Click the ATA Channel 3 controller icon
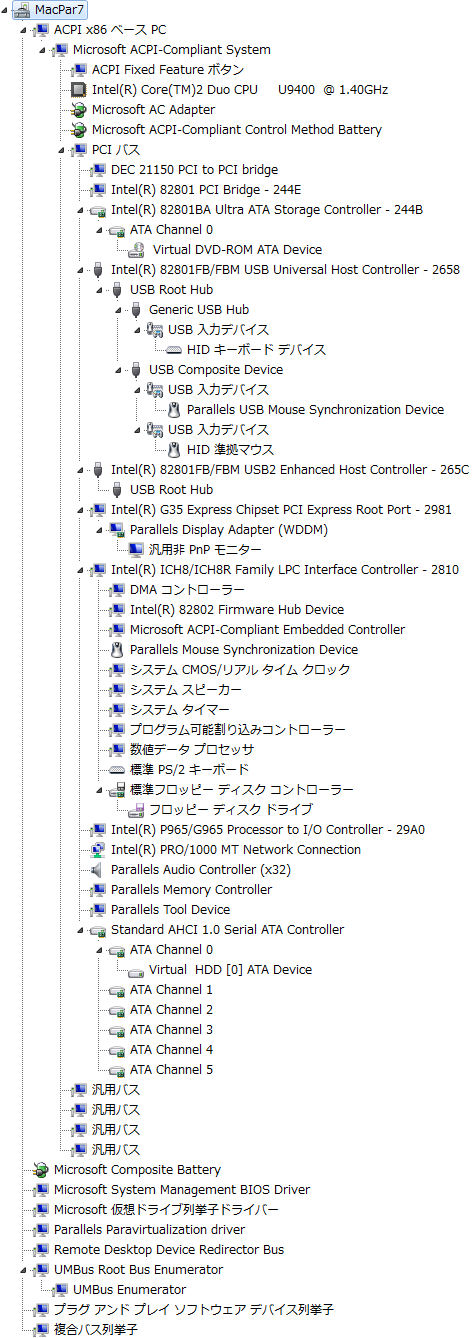Image resolution: width=474 pixels, height=1338 pixels. coord(117,1030)
